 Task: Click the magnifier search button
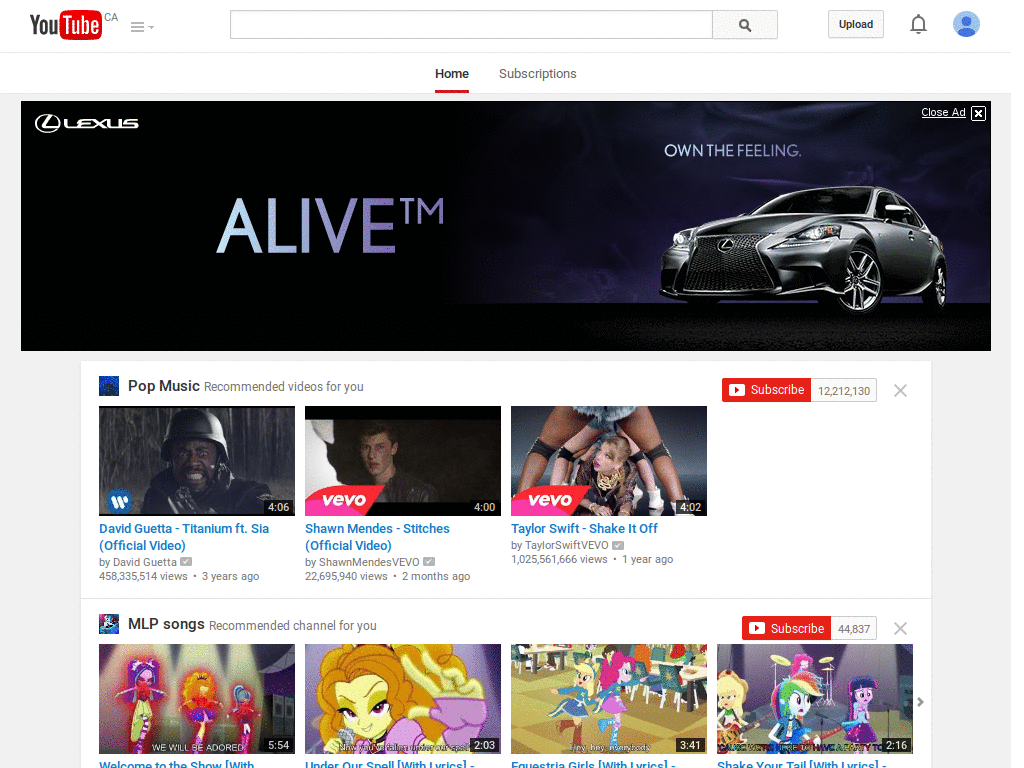(x=744, y=25)
